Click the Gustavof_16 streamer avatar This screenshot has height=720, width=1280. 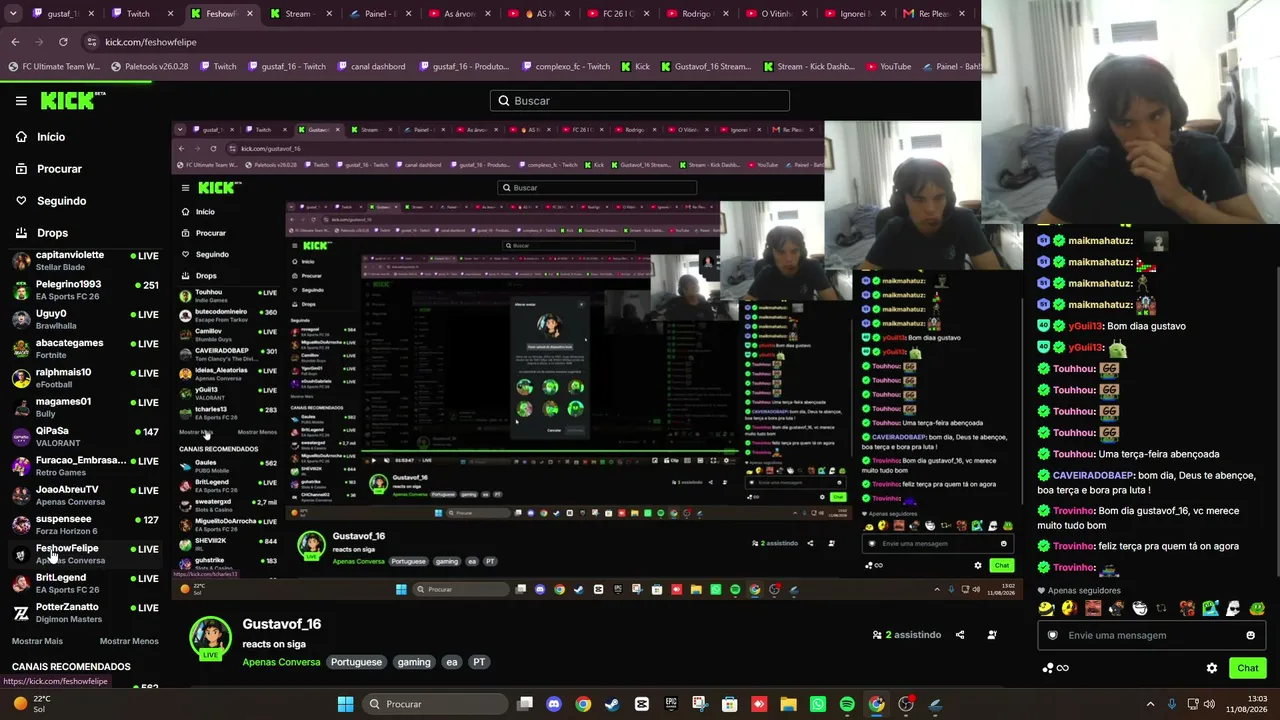pyautogui.click(x=210, y=639)
